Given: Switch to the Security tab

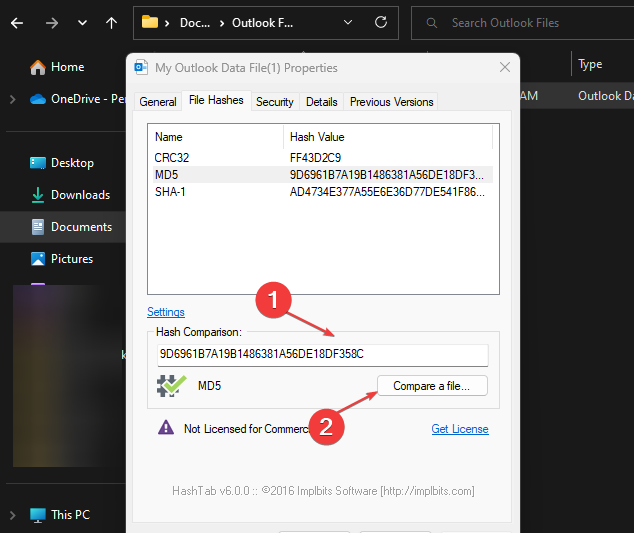Looking at the screenshot, I should coord(275,102).
